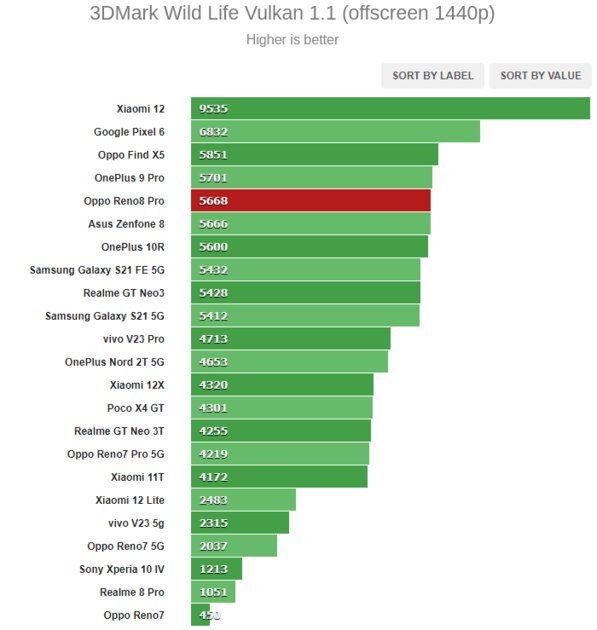Click the red Oppo Reno8 Pro bar
Image resolution: width=597 pixels, height=630 pixels.
point(311,200)
